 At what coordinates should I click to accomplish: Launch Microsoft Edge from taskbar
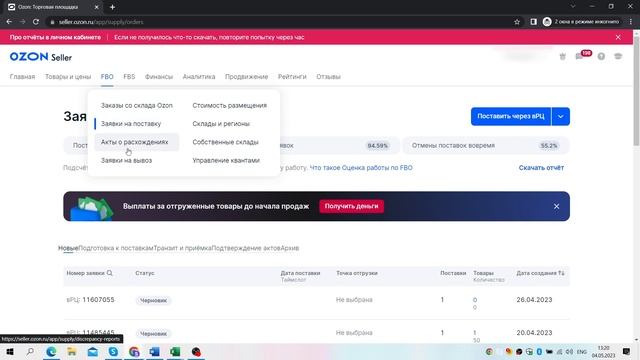click(51, 351)
